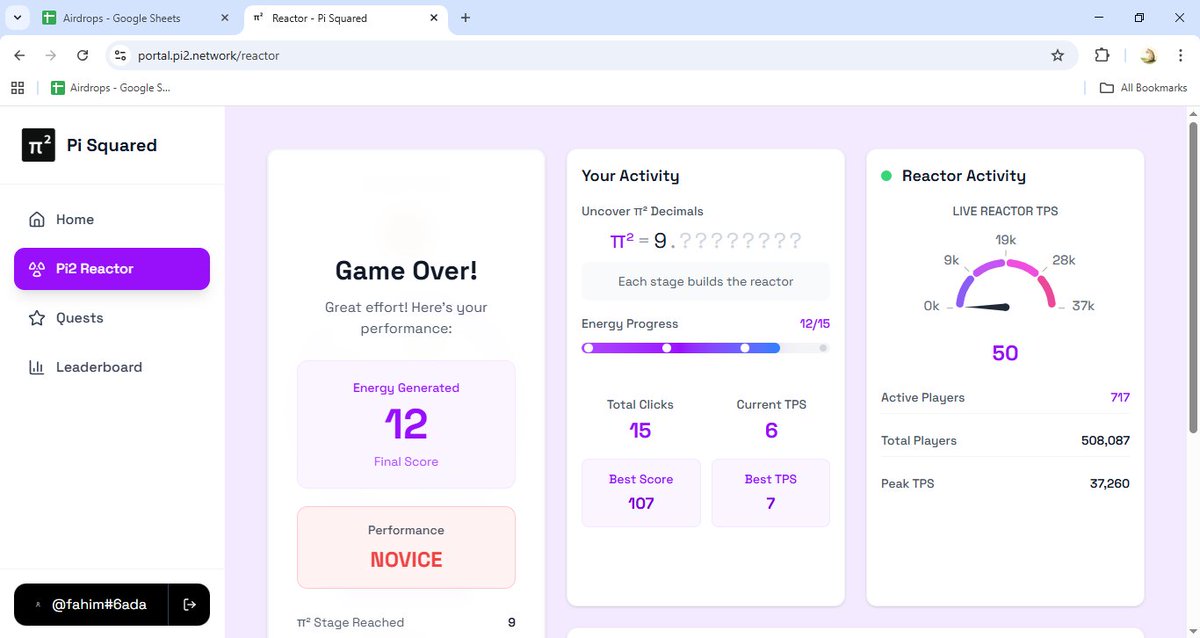Screen dimensions: 1200x638
Task: Click the 12/15 energy progress counter
Action: tap(814, 324)
